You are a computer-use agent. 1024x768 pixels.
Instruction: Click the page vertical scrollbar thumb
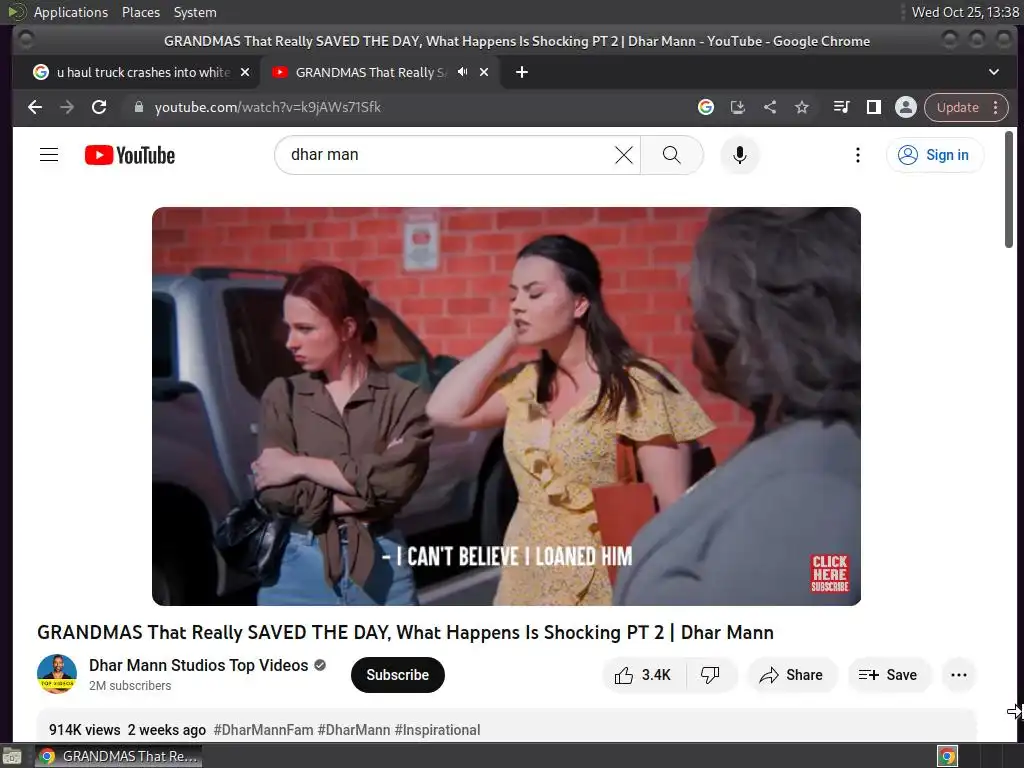coord(1009,189)
